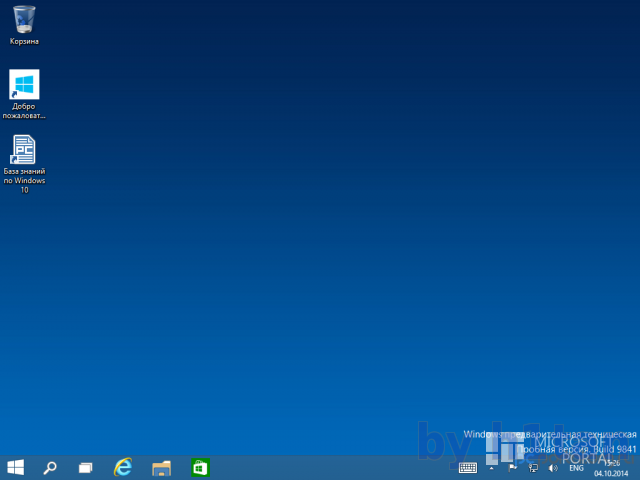Viewport: 640px width, 480px height.
Task: Open the Добро пожаловать desktop shortcut
Action: point(24,94)
